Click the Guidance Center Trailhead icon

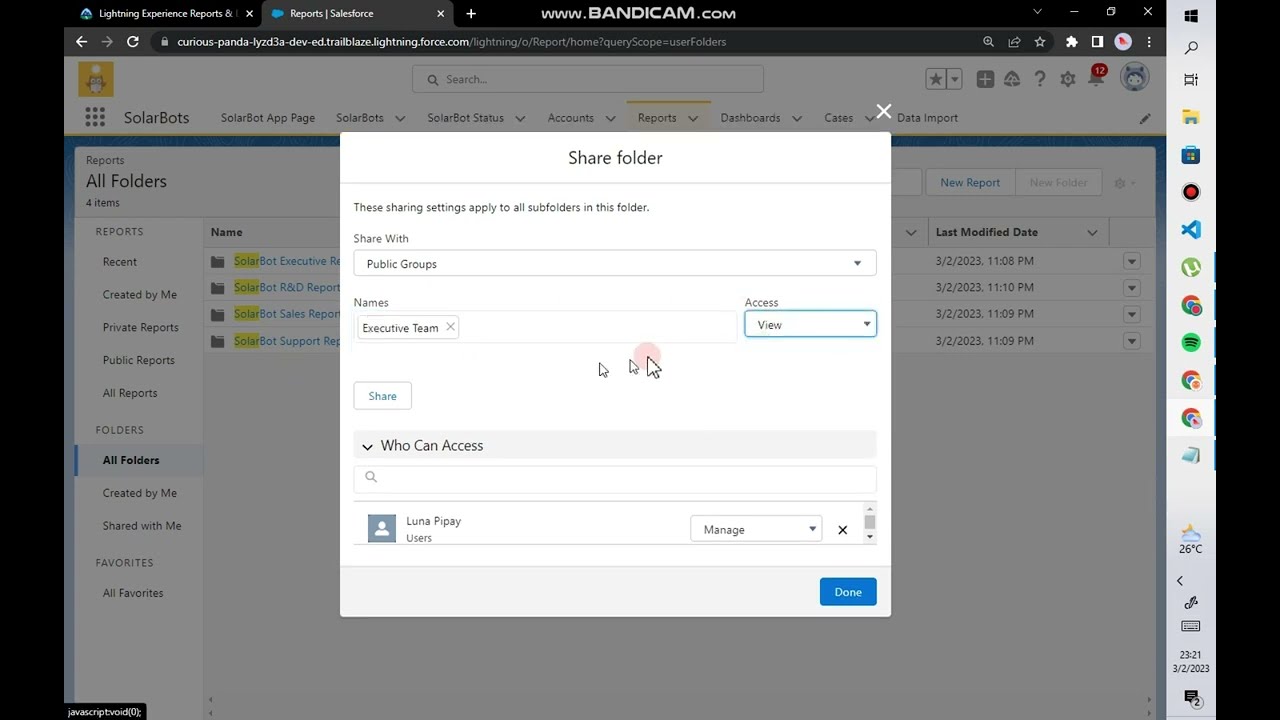(1012, 79)
